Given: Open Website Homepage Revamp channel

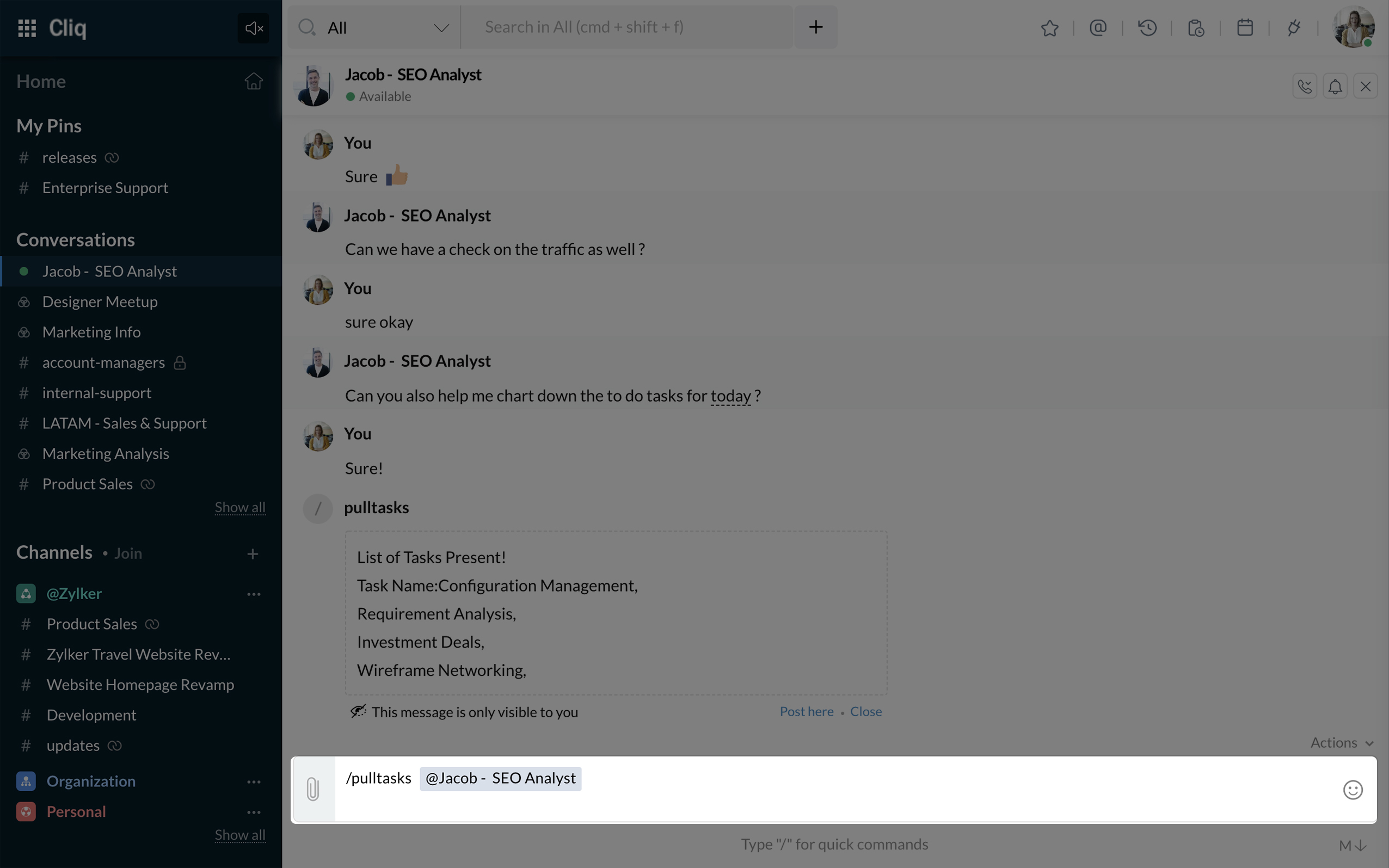Looking at the screenshot, I should pyautogui.click(x=140, y=684).
